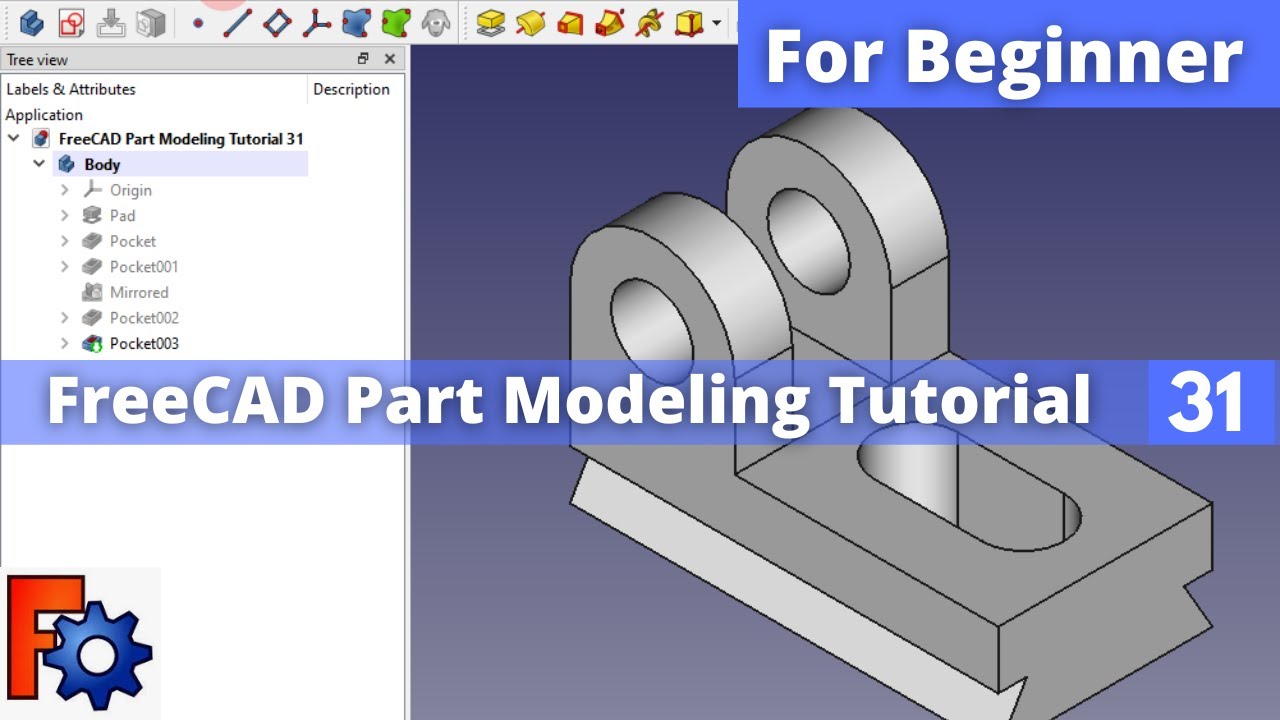Image resolution: width=1280 pixels, height=720 pixels.
Task: Select the Body item in tree
Action: (102, 164)
